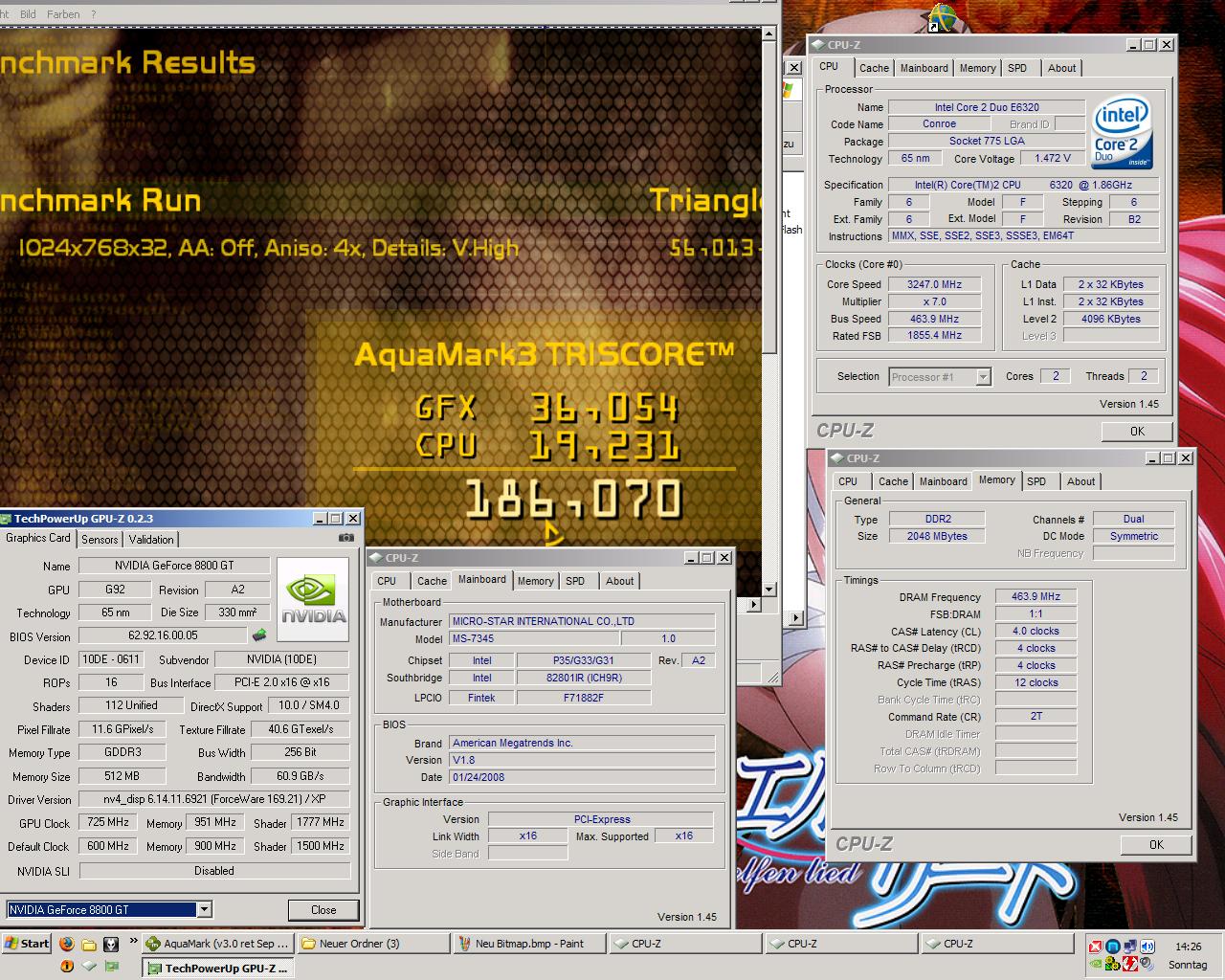Open the Mainboard tab in top CPU-Z window
1225x980 pixels.
tap(924, 68)
